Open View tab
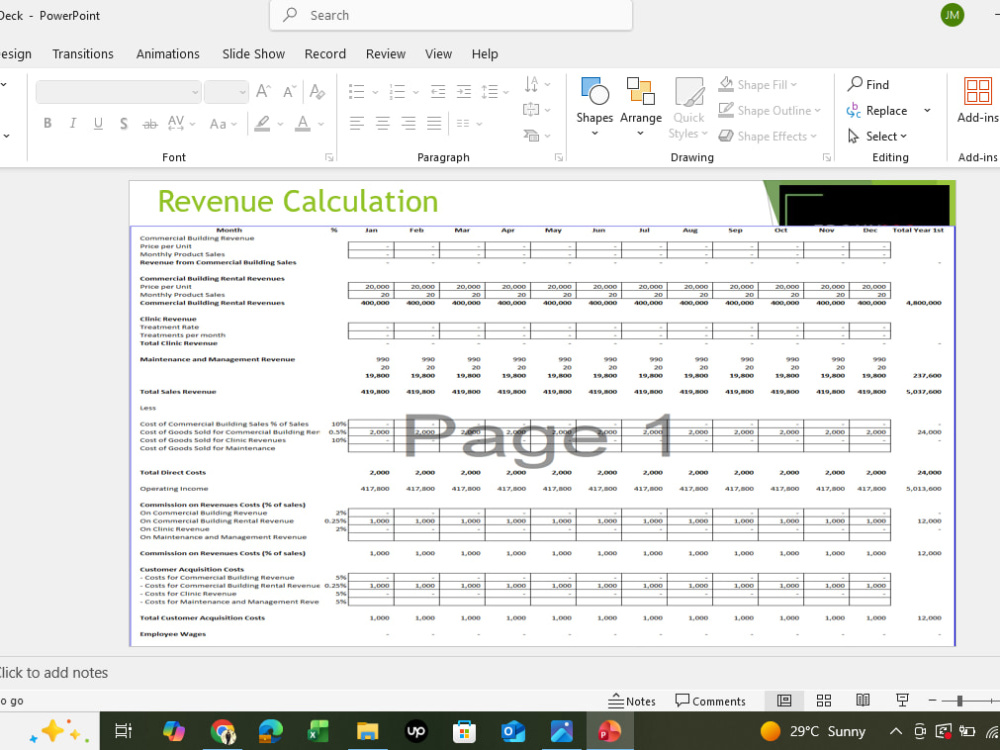This screenshot has width=1000, height=750. pyautogui.click(x=439, y=54)
